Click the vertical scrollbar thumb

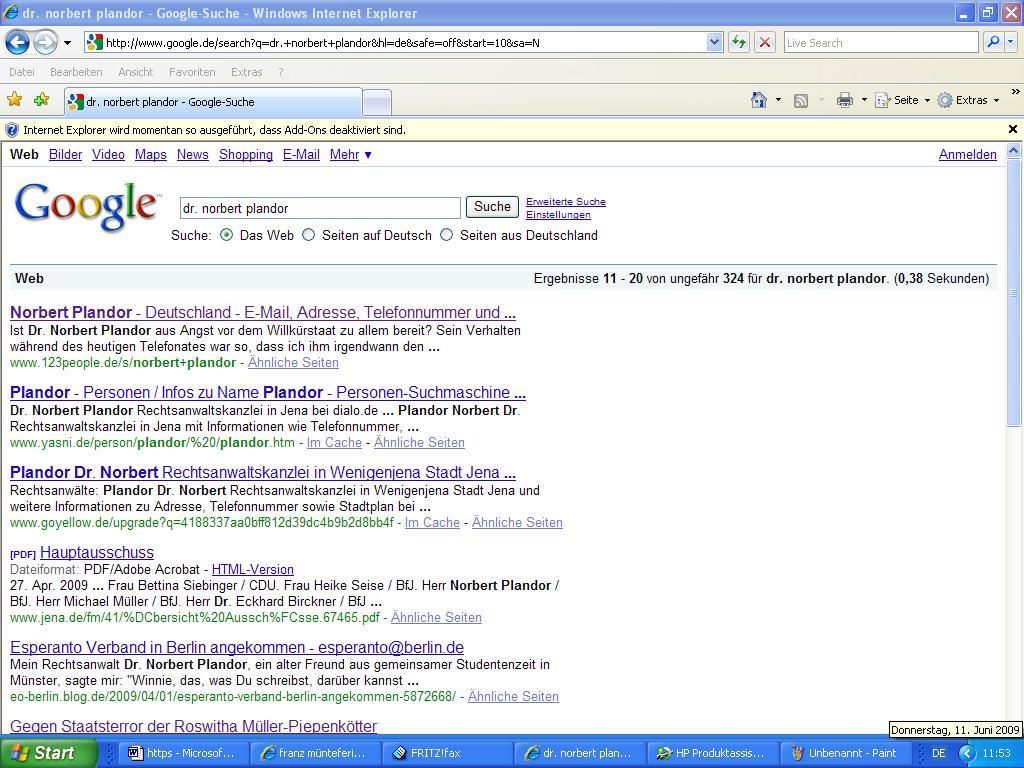click(x=1014, y=294)
